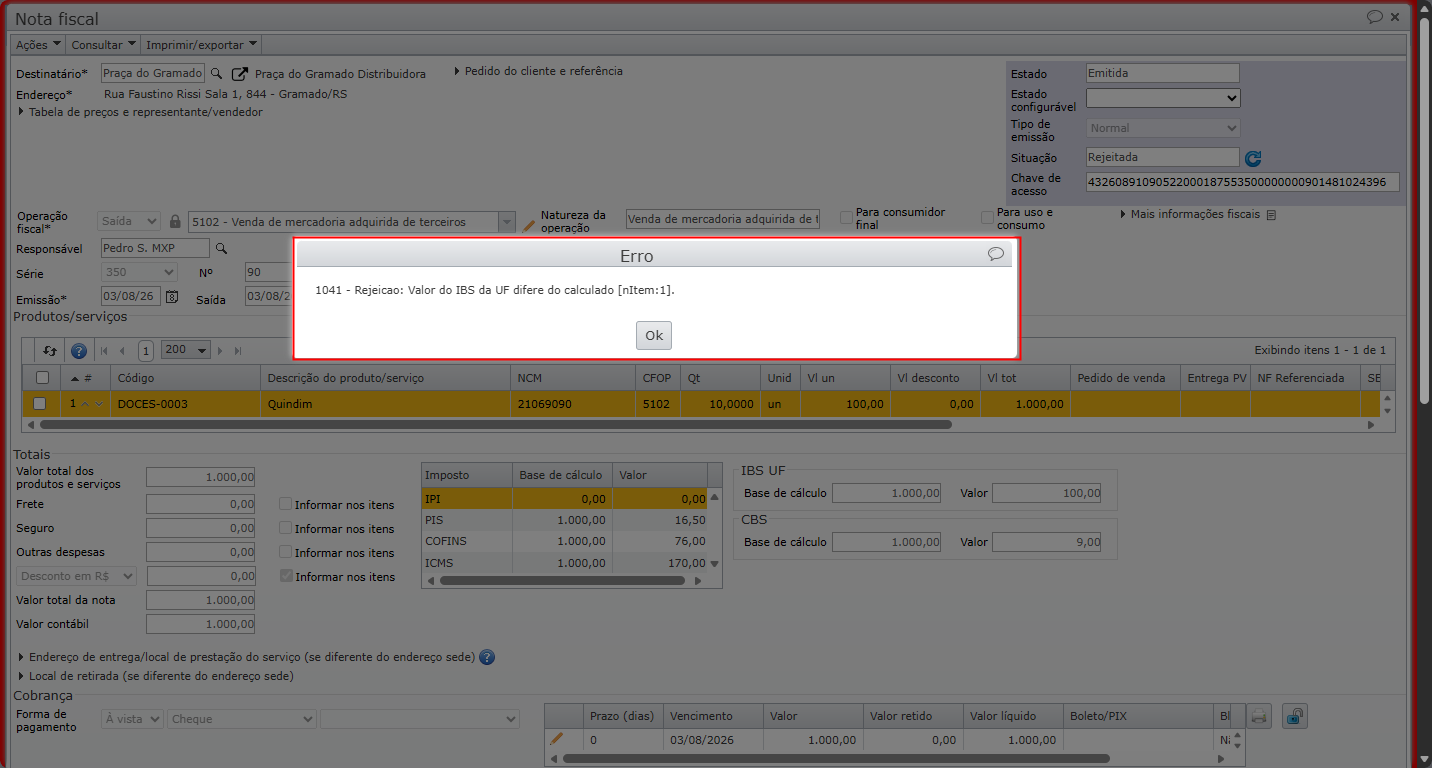Go to first page of products grid
1432x768 pixels.
[105, 351]
